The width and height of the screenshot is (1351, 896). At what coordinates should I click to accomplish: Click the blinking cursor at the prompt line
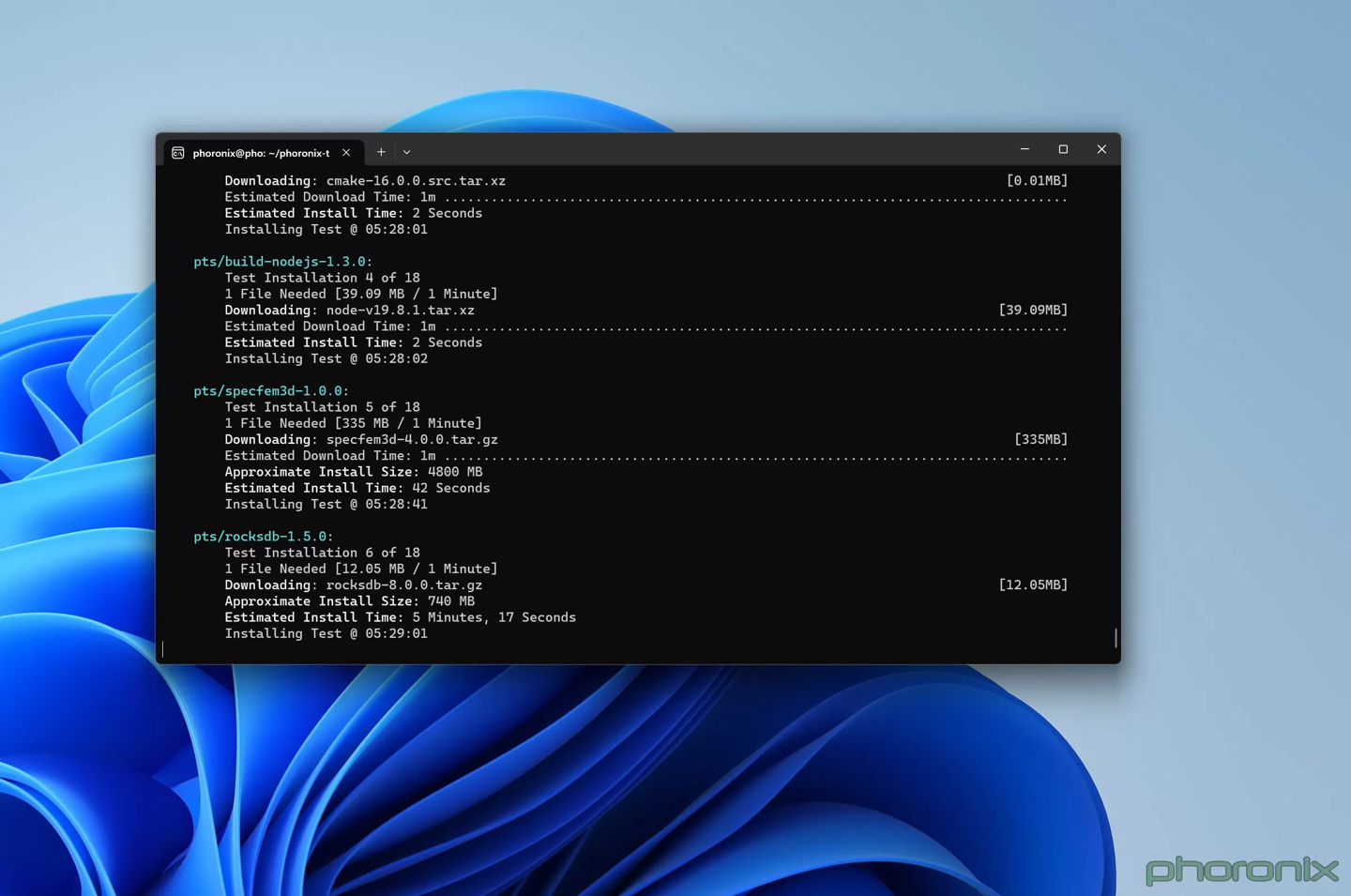coord(163,649)
